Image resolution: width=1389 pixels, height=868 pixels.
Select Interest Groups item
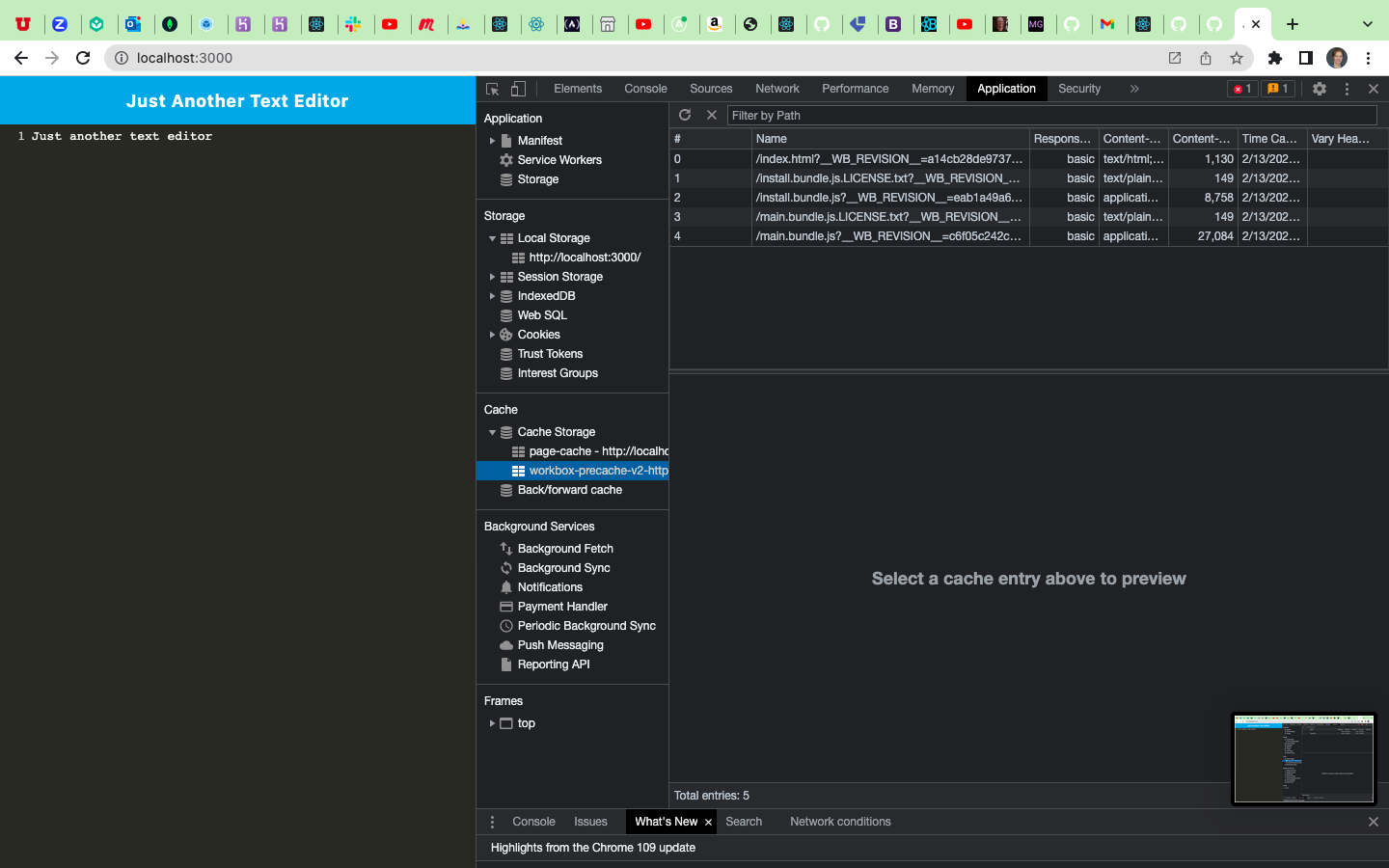tap(558, 373)
